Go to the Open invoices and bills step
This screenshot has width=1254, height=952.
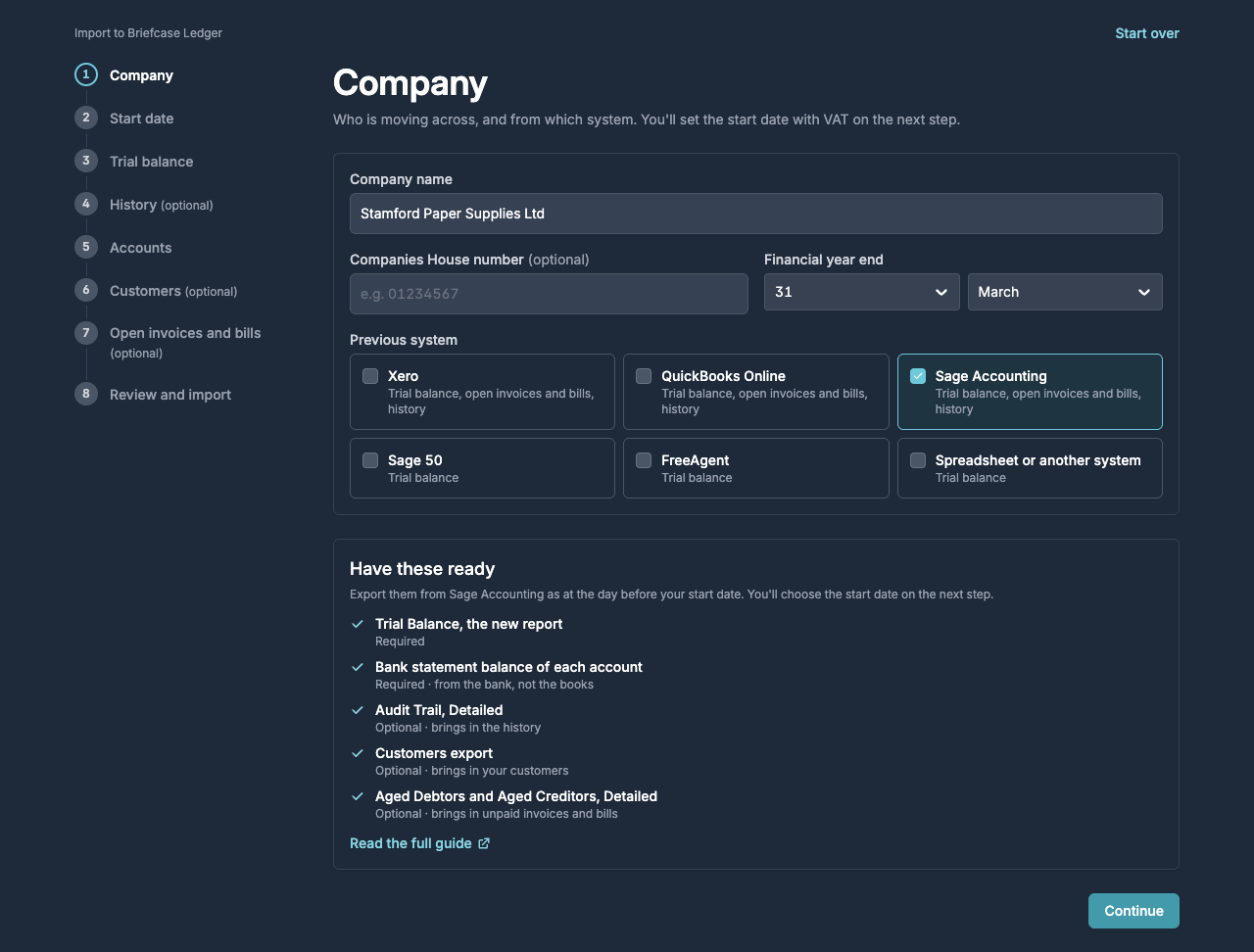coord(185,342)
